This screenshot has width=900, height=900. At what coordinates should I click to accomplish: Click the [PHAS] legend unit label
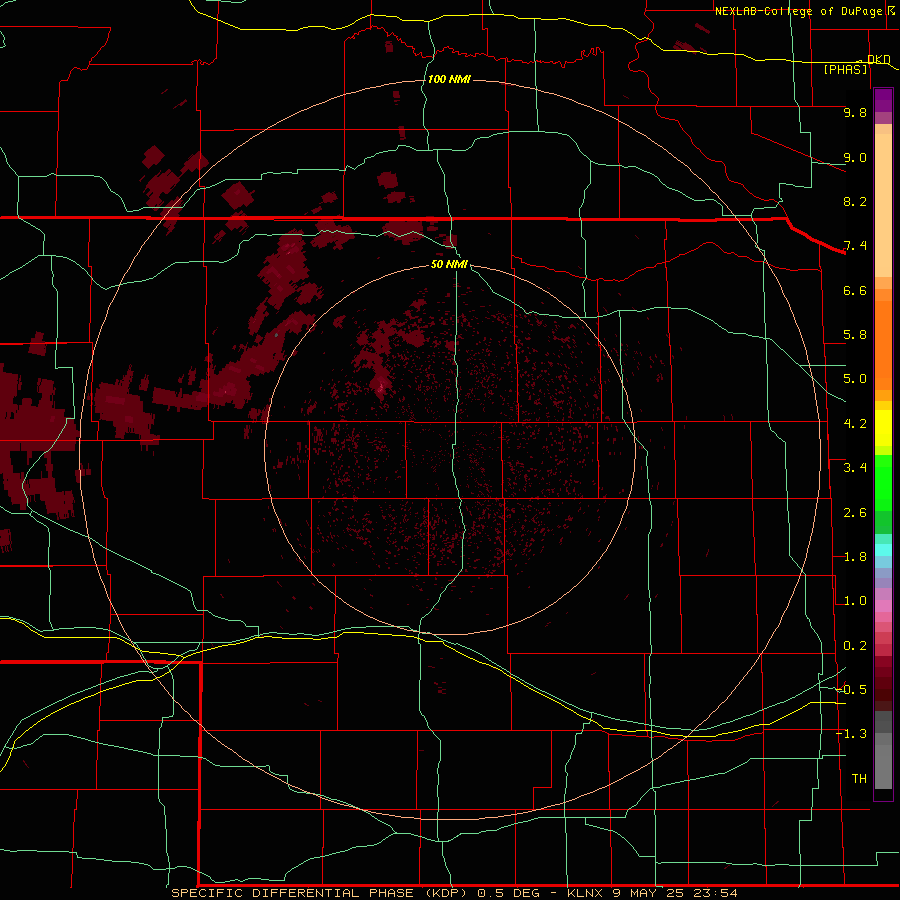tap(845, 69)
